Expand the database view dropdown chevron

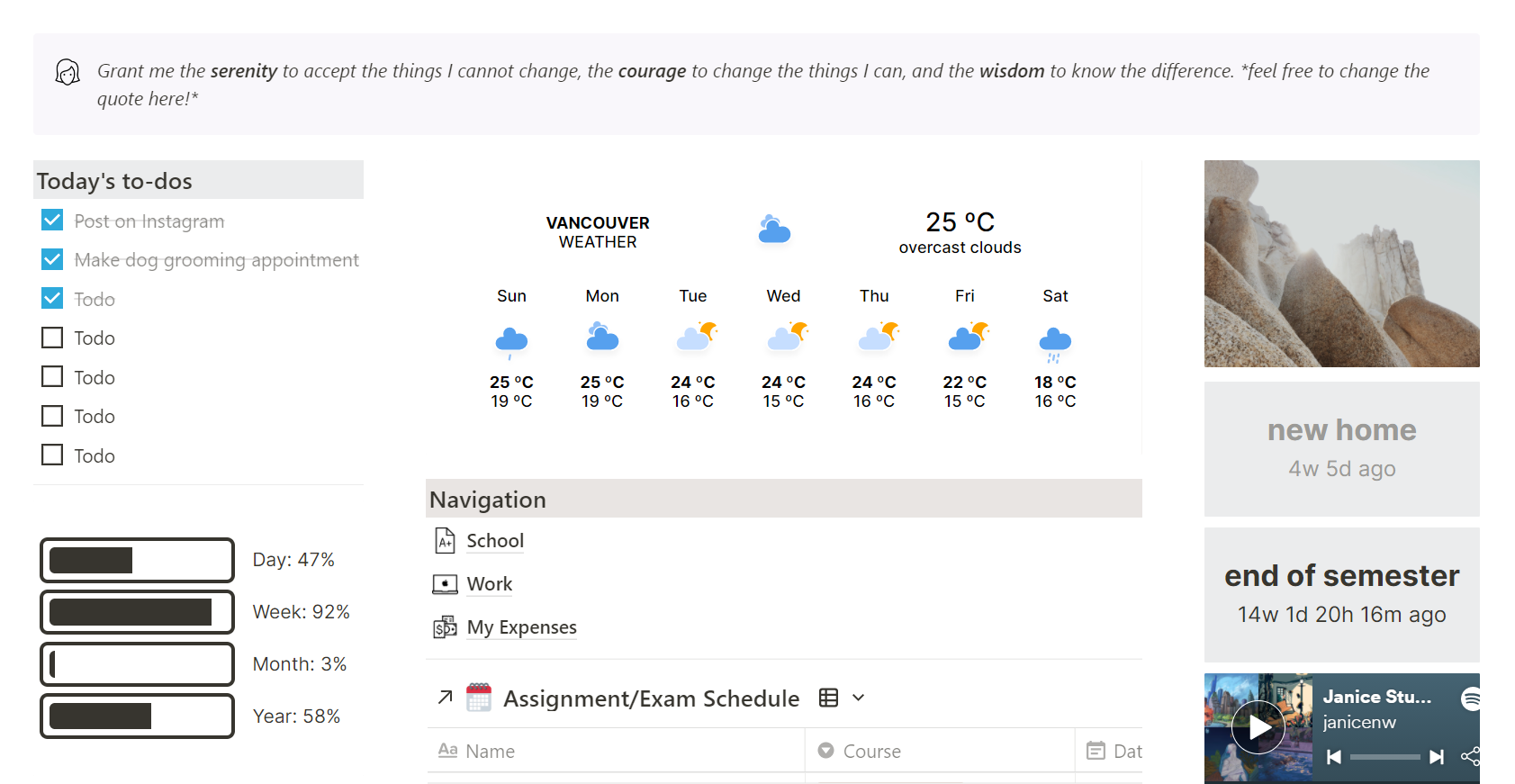point(859,698)
